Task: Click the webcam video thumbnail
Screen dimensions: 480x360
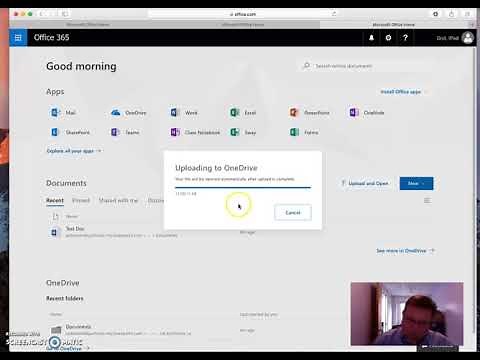Action: 407,314
